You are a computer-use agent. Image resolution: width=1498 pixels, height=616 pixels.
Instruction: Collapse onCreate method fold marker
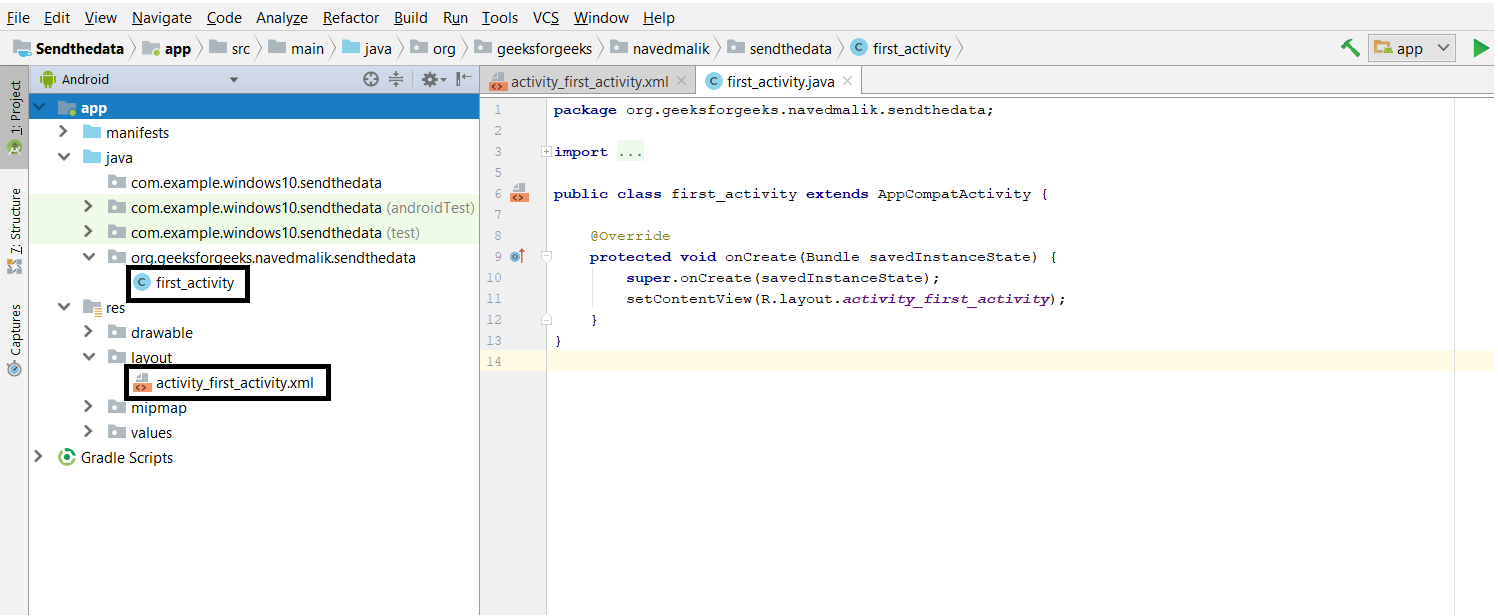coord(546,257)
